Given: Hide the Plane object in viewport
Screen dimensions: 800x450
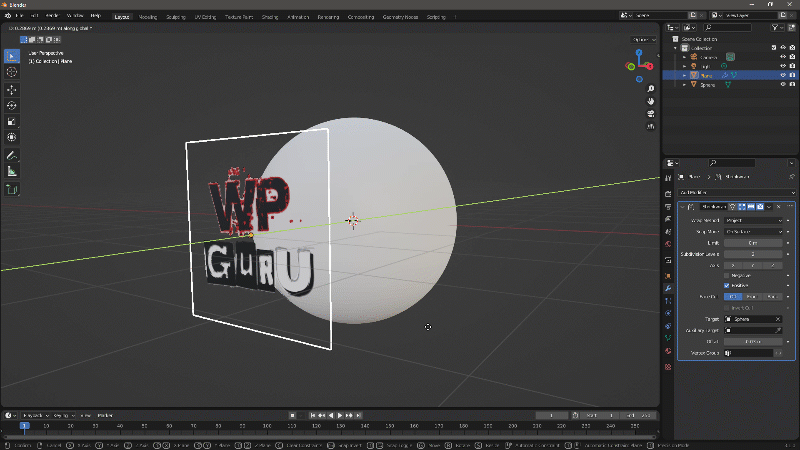Looking at the screenshot, I should pyautogui.click(x=783, y=76).
